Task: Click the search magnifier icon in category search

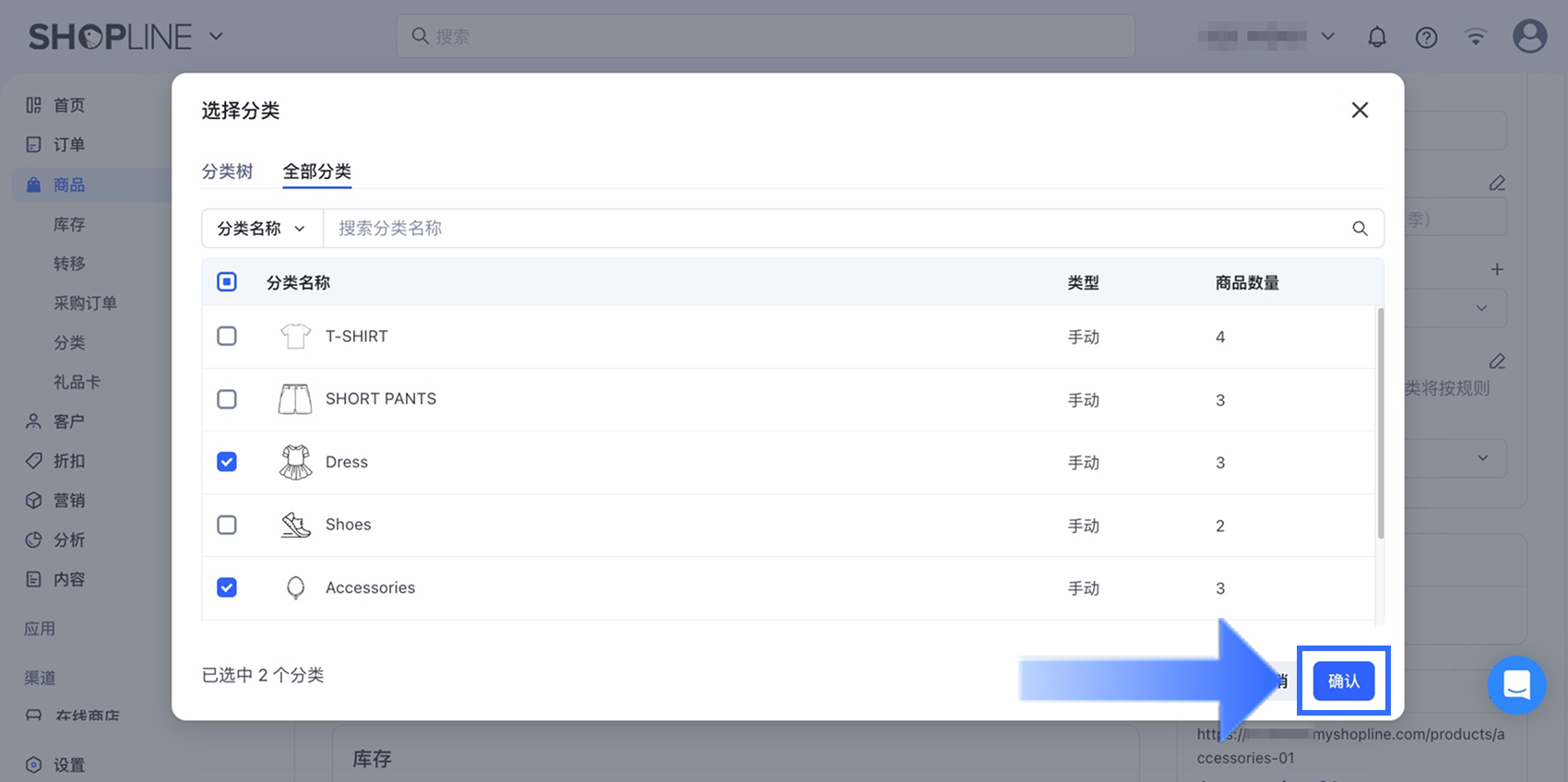Action: pyautogui.click(x=1360, y=229)
